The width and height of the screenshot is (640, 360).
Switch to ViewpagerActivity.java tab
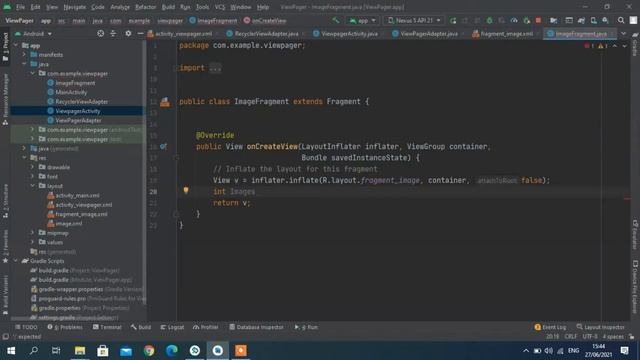pos(346,33)
